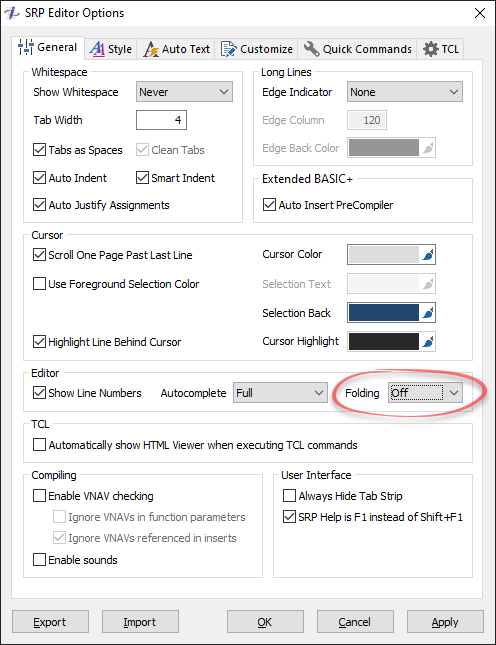
Task: Click the Auto Text lightning icon
Action: (151, 49)
